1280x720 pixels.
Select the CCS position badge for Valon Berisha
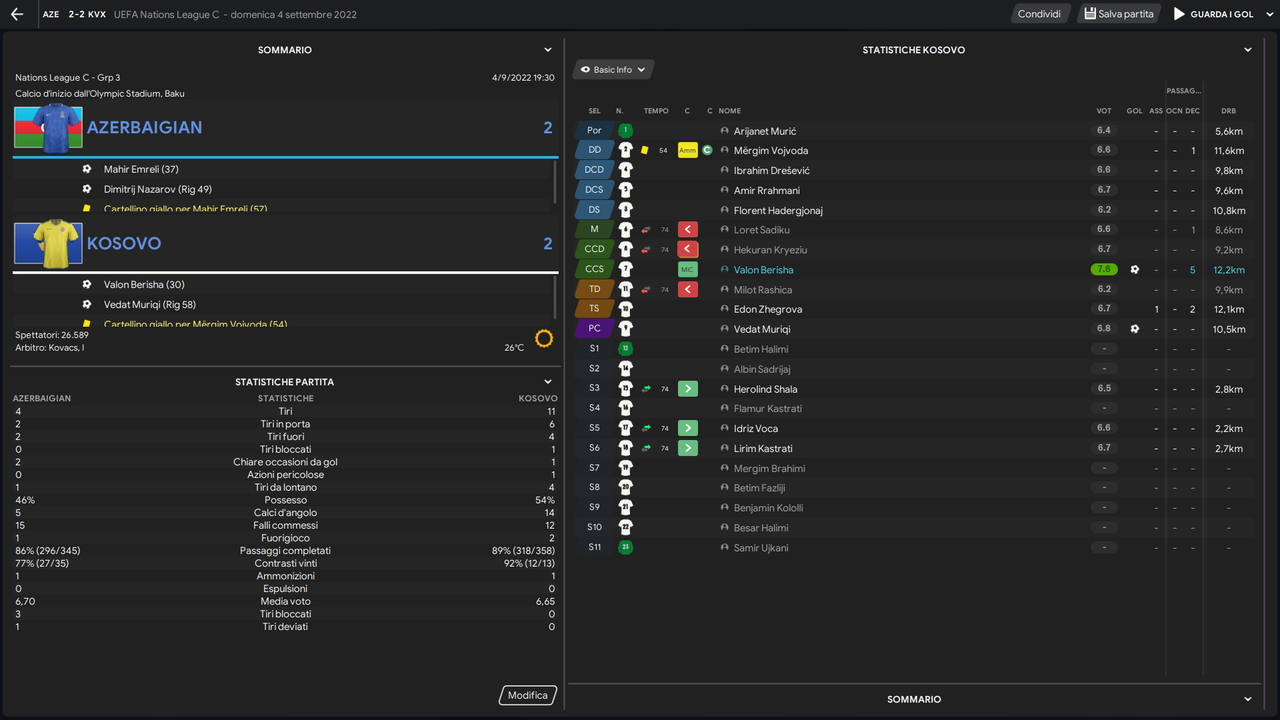tap(595, 269)
